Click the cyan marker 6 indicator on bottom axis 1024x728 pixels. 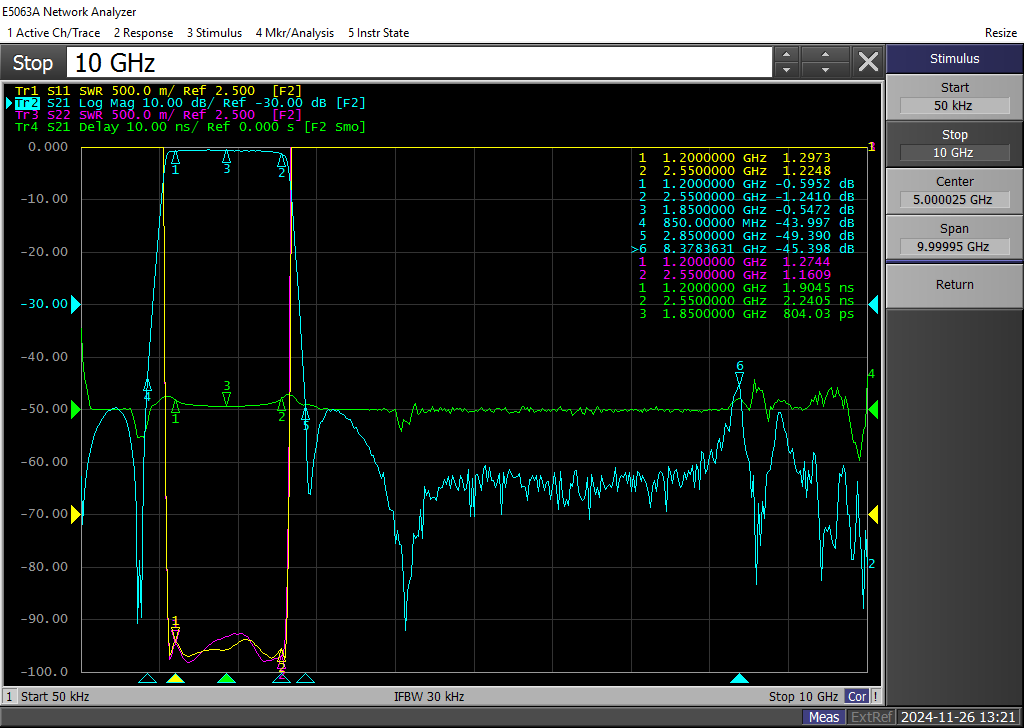click(x=739, y=679)
